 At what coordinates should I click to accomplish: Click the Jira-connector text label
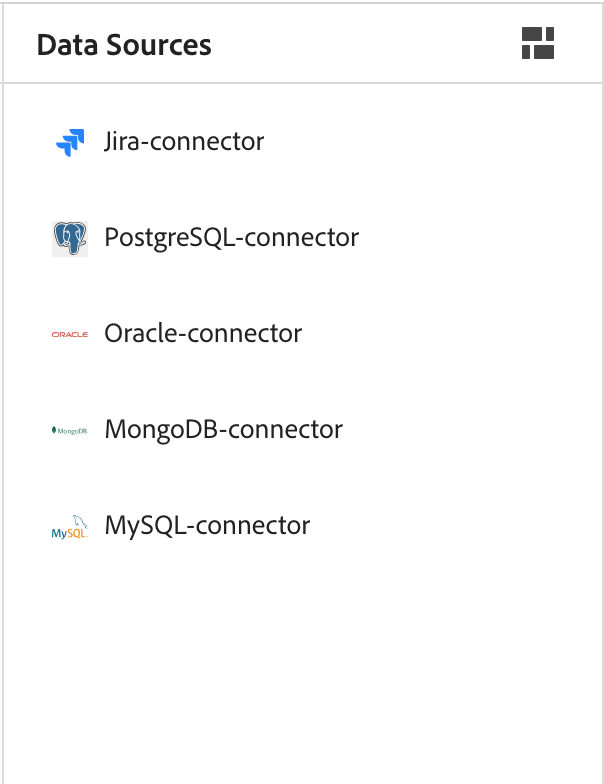pyautogui.click(x=184, y=142)
